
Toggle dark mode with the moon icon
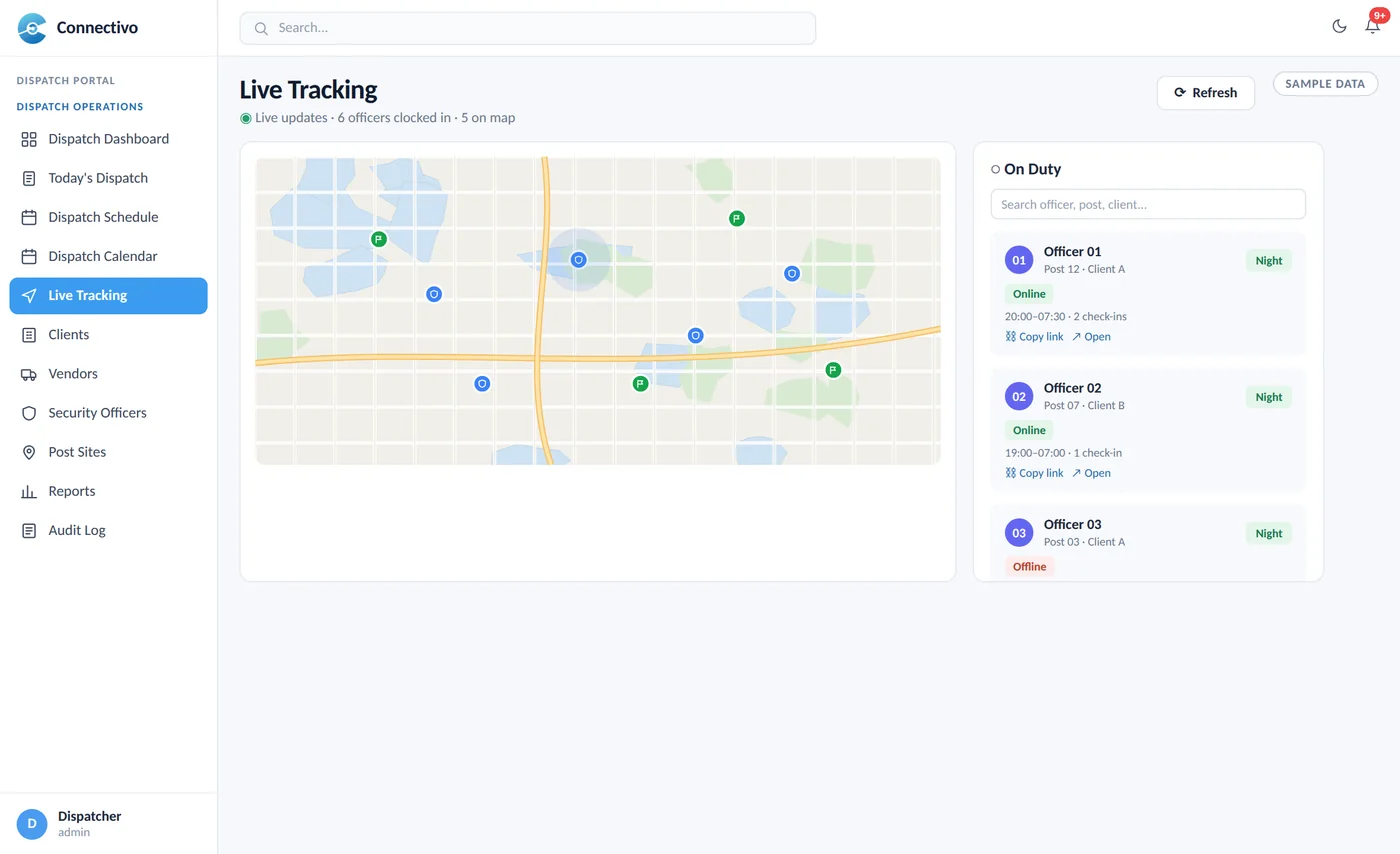pyautogui.click(x=1339, y=26)
